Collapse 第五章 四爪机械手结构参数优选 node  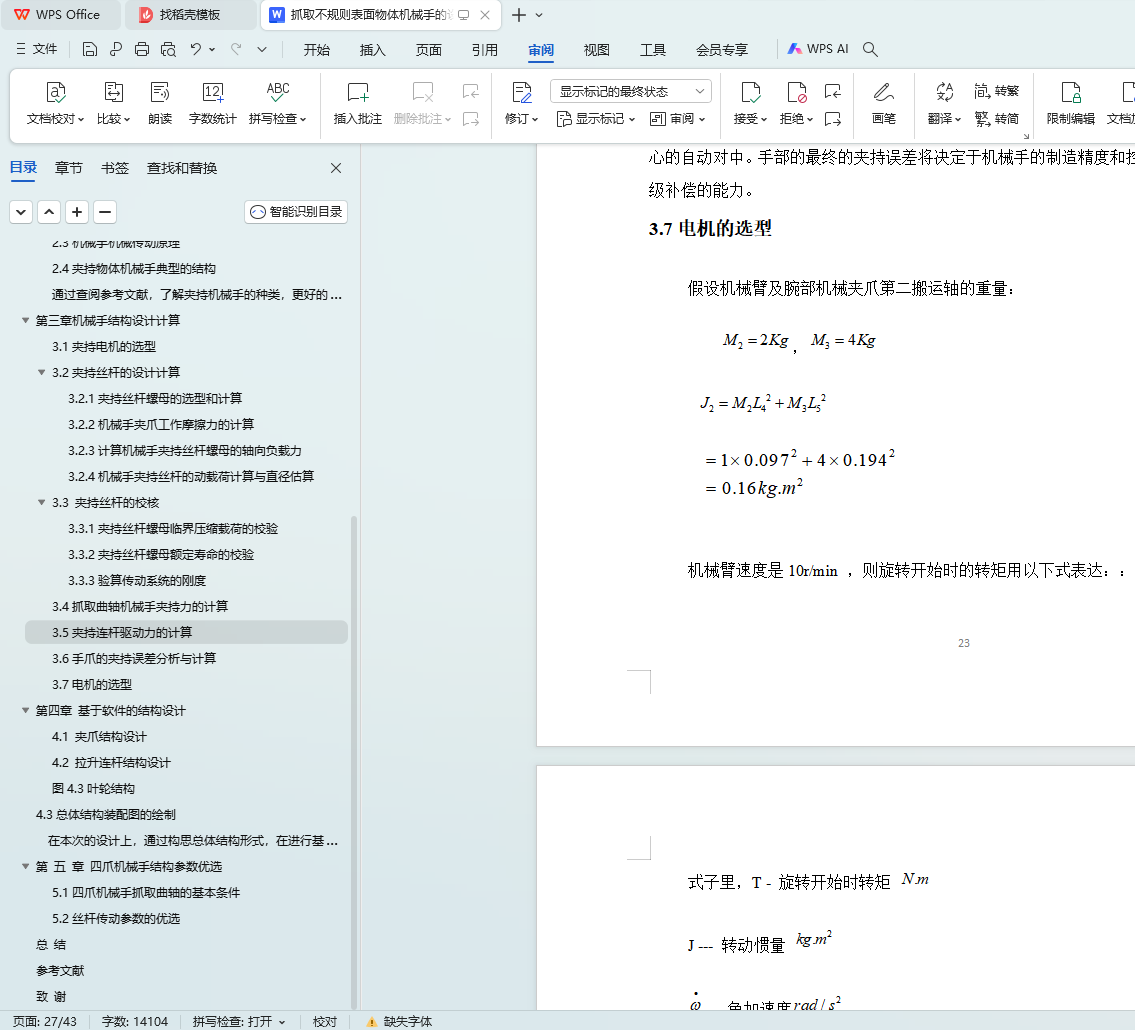[x=25, y=866]
